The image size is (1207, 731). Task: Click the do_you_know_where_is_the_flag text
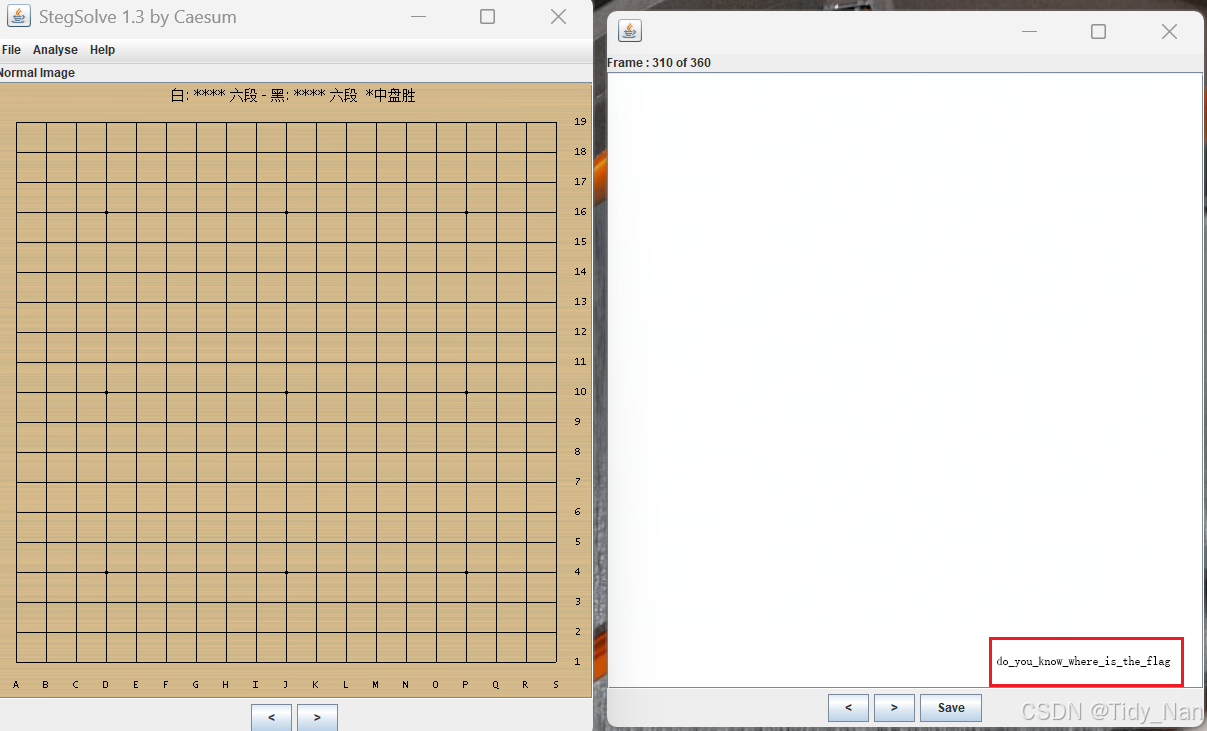pos(1083,662)
